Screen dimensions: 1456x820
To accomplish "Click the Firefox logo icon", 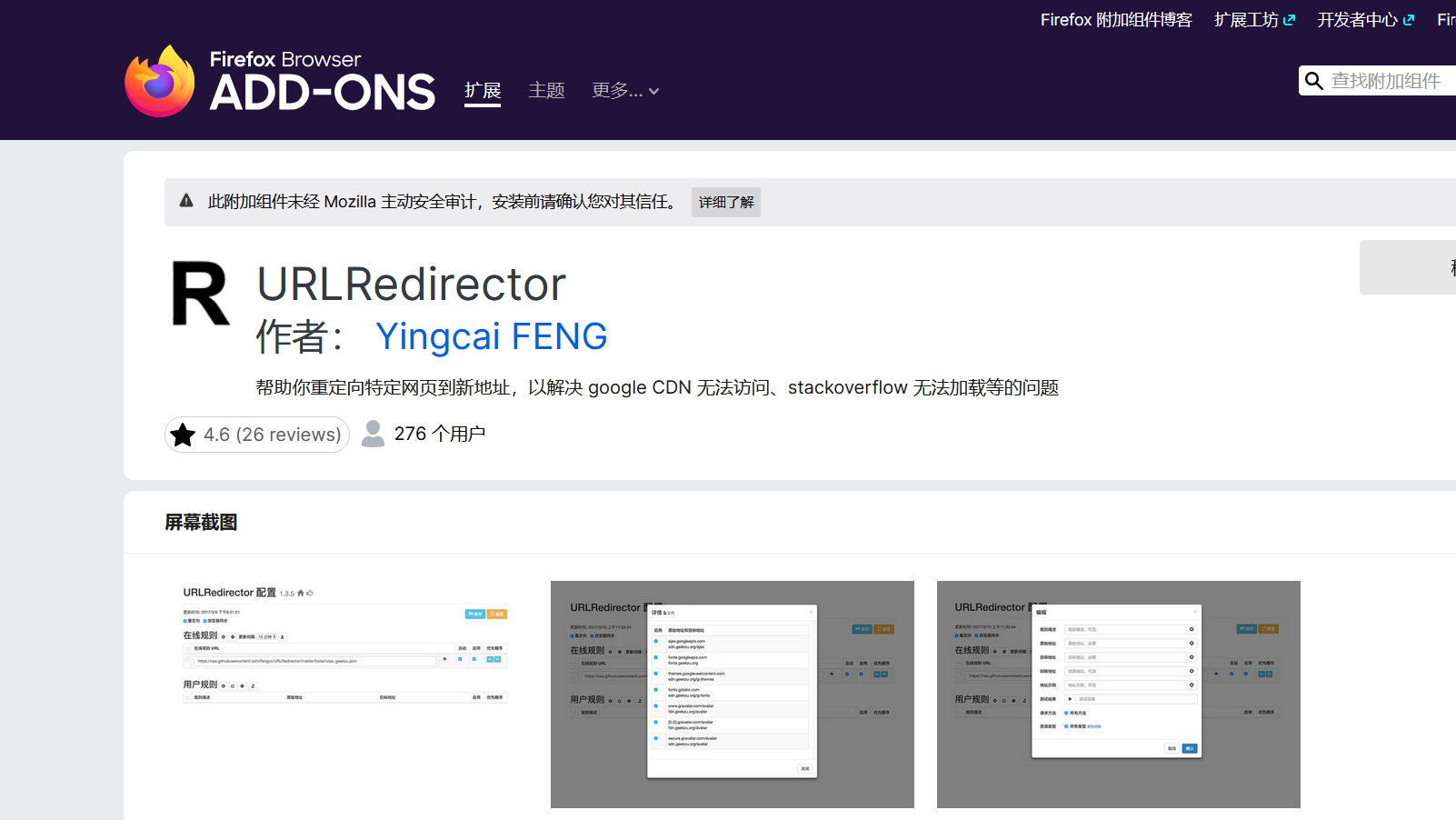I will click(160, 82).
